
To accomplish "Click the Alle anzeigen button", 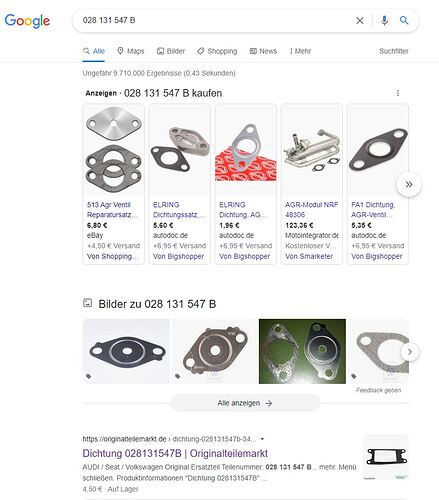I will (245, 403).
